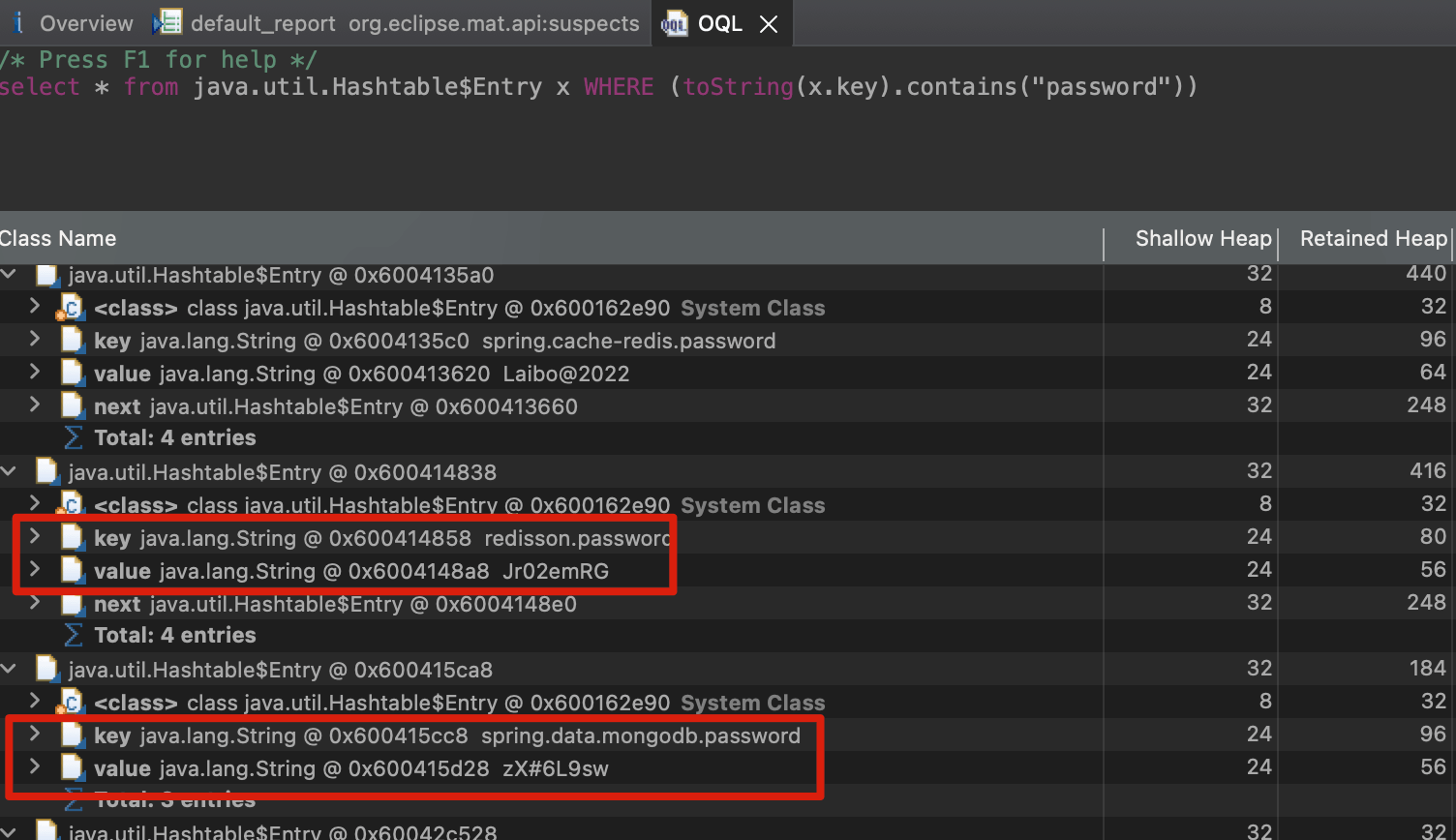1456x840 pixels.
Task: Click the icon of next entry 0x6004148e0
Action: coord(73,604)
